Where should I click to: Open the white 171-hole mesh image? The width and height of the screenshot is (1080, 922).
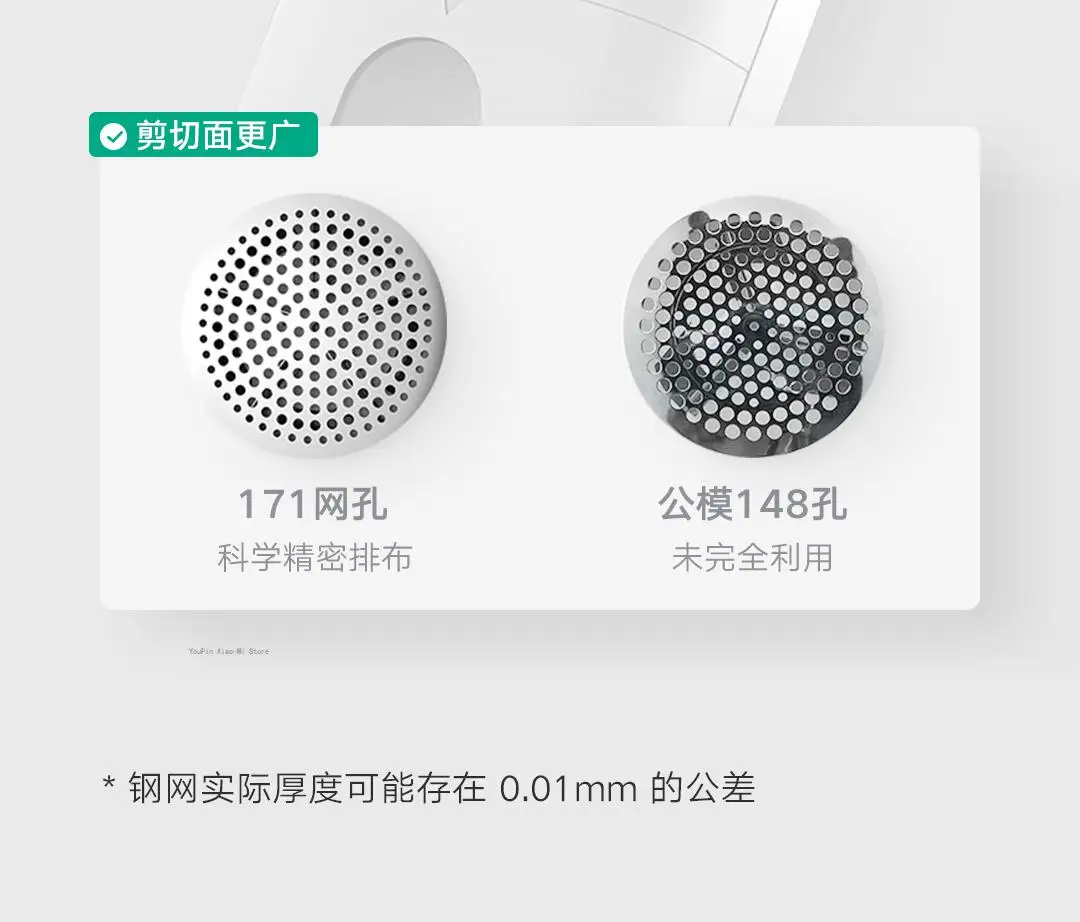[314, 326]
